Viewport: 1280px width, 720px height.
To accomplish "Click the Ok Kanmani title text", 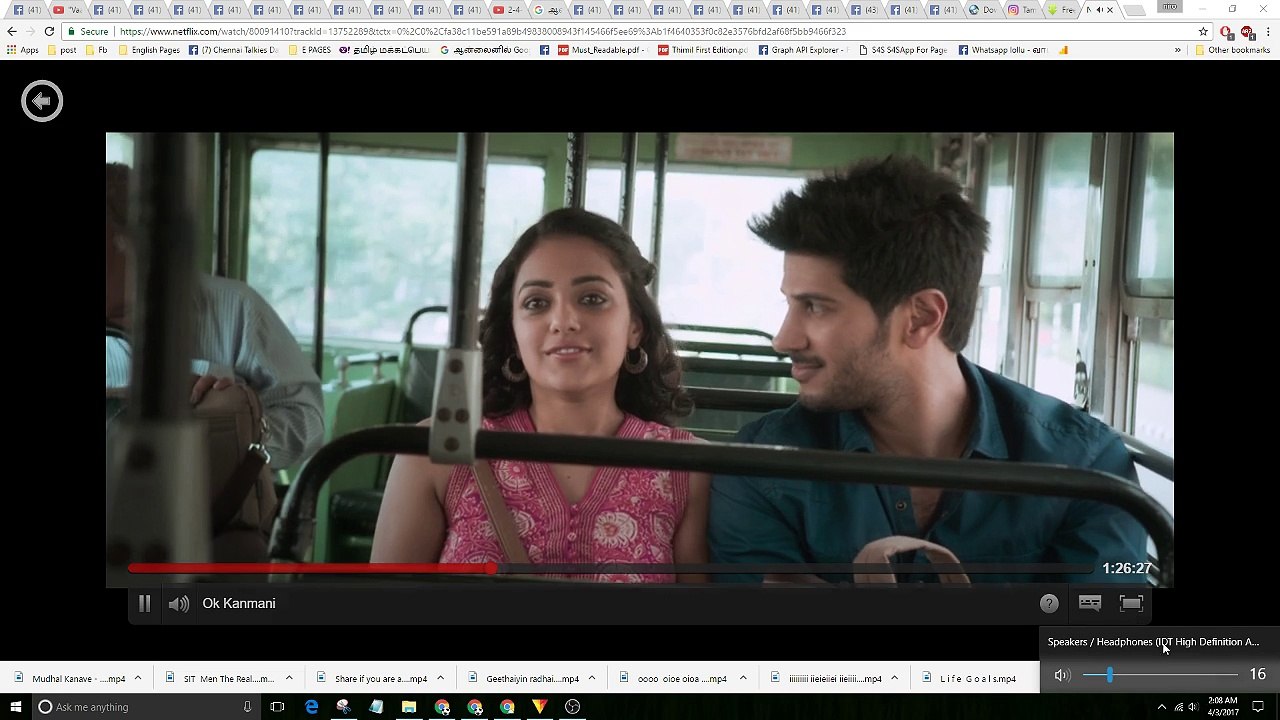I will (x=239, y=603).
